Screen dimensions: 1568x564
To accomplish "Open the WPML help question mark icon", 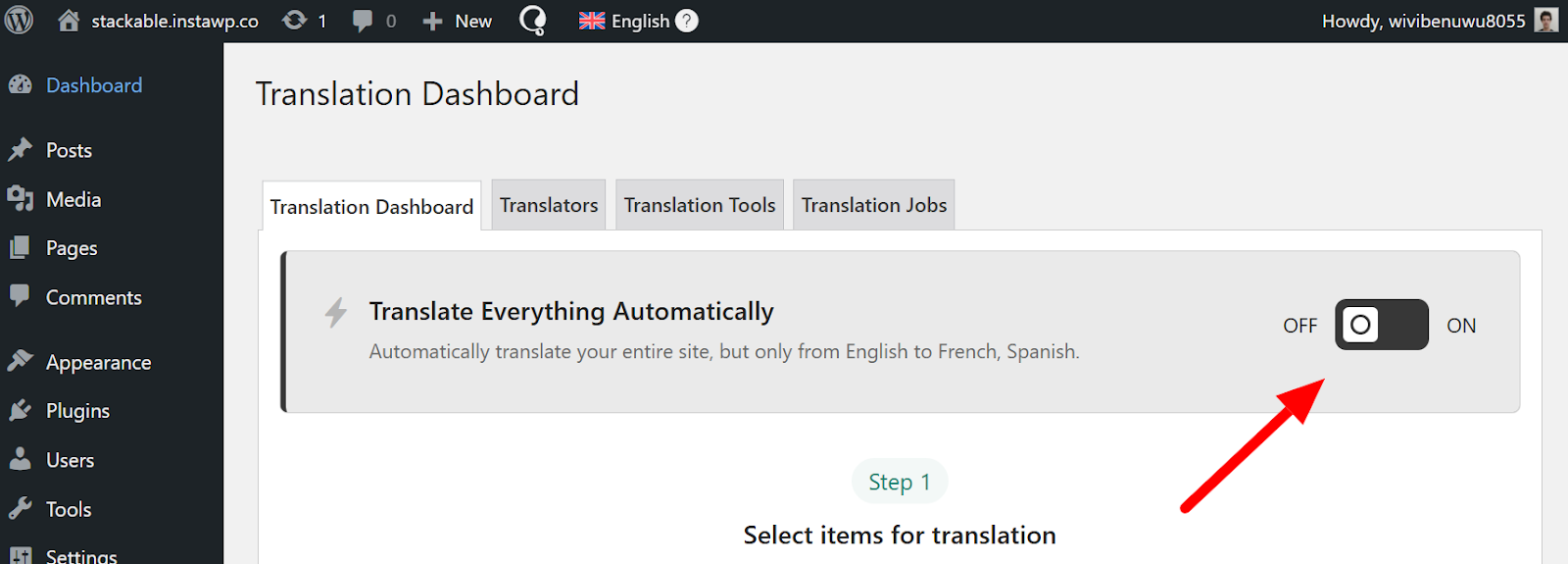I will tap(687, 21).
